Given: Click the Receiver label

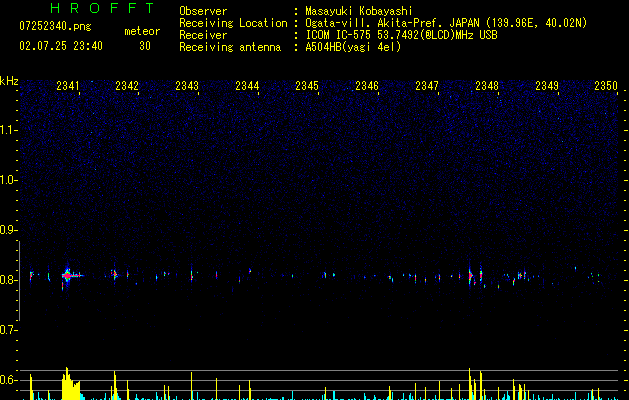Looking at the screenshot, I should [203, 35].
